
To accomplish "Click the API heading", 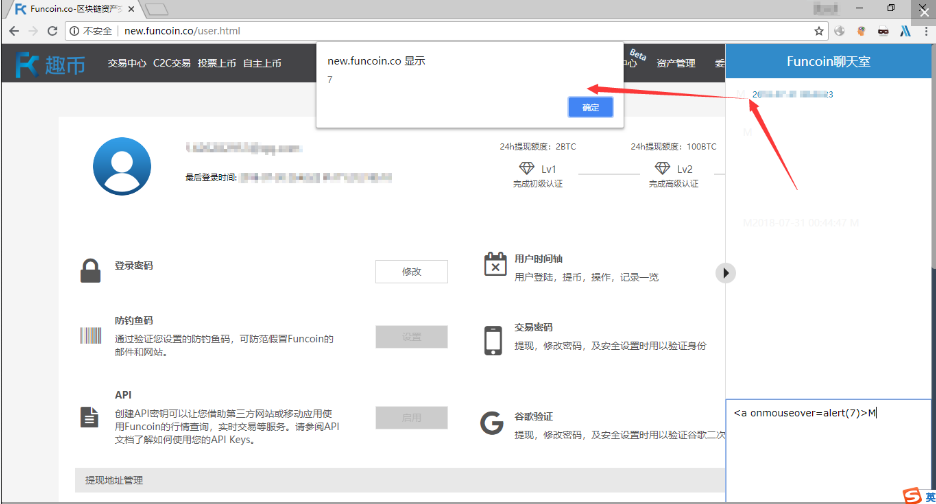I will [123, 395].
